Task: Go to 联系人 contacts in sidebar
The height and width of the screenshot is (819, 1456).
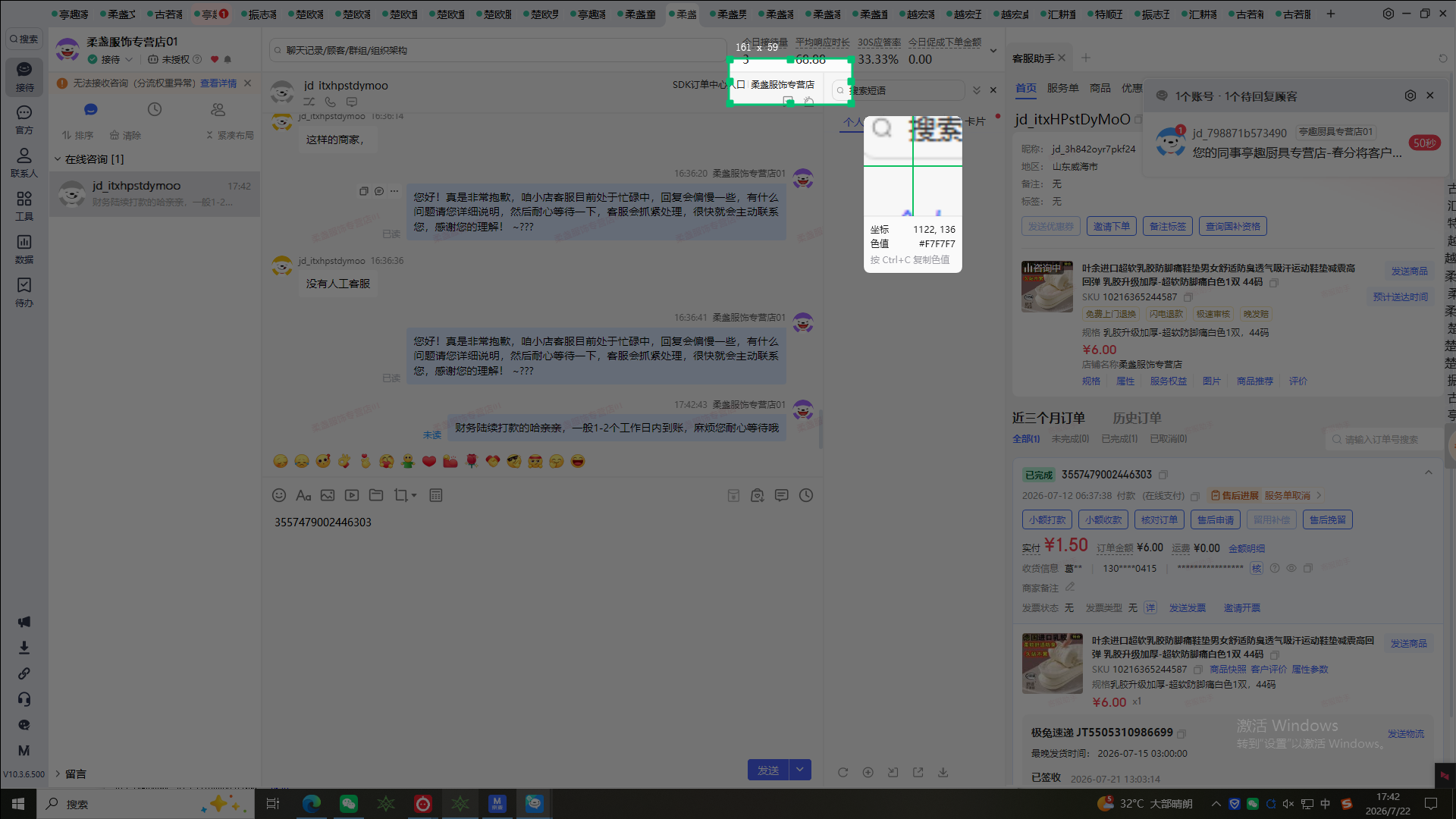Action: tap(24, 162)
